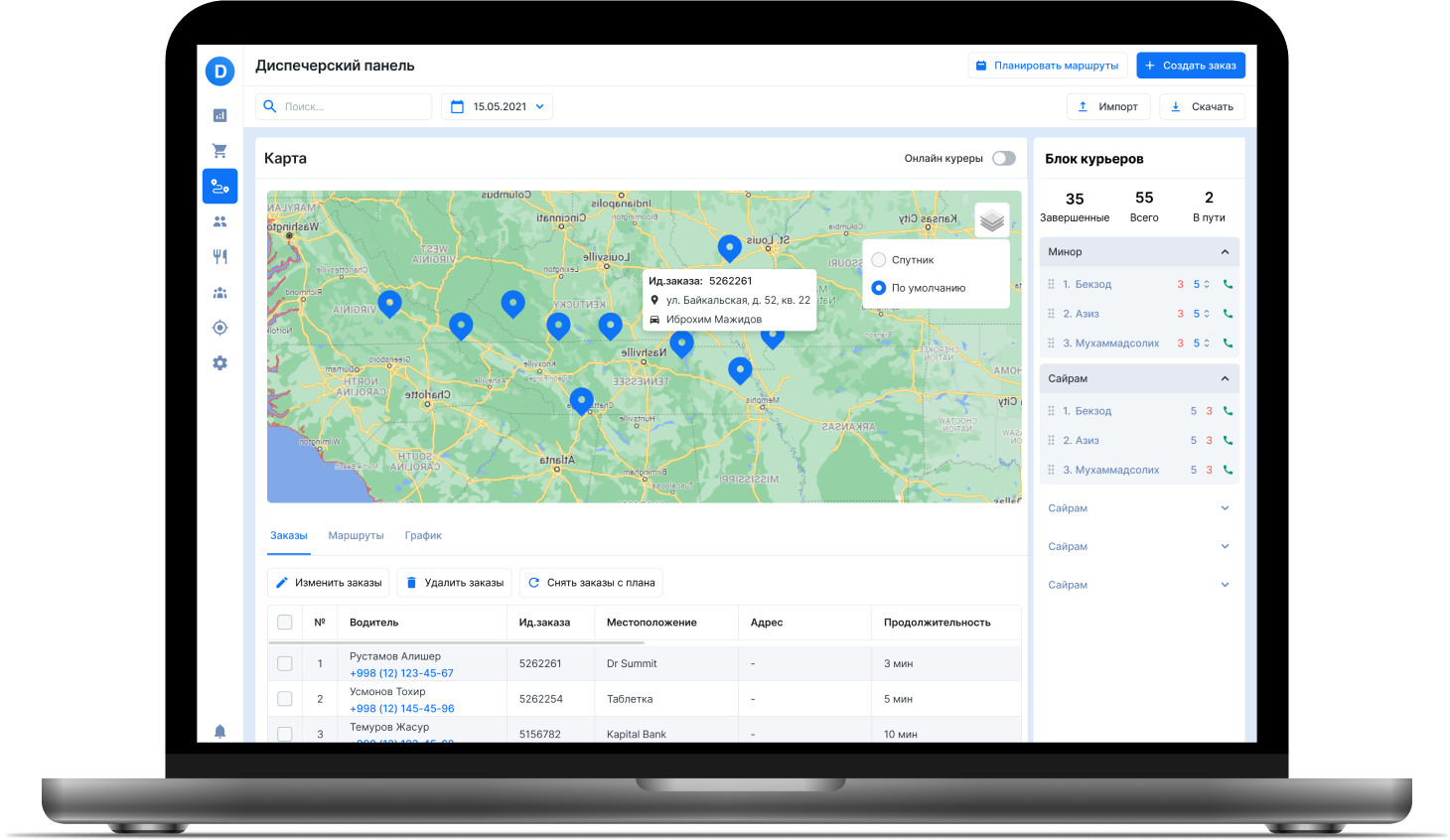Collapse the expanded Сайрам courier group

coord(1225,378)
